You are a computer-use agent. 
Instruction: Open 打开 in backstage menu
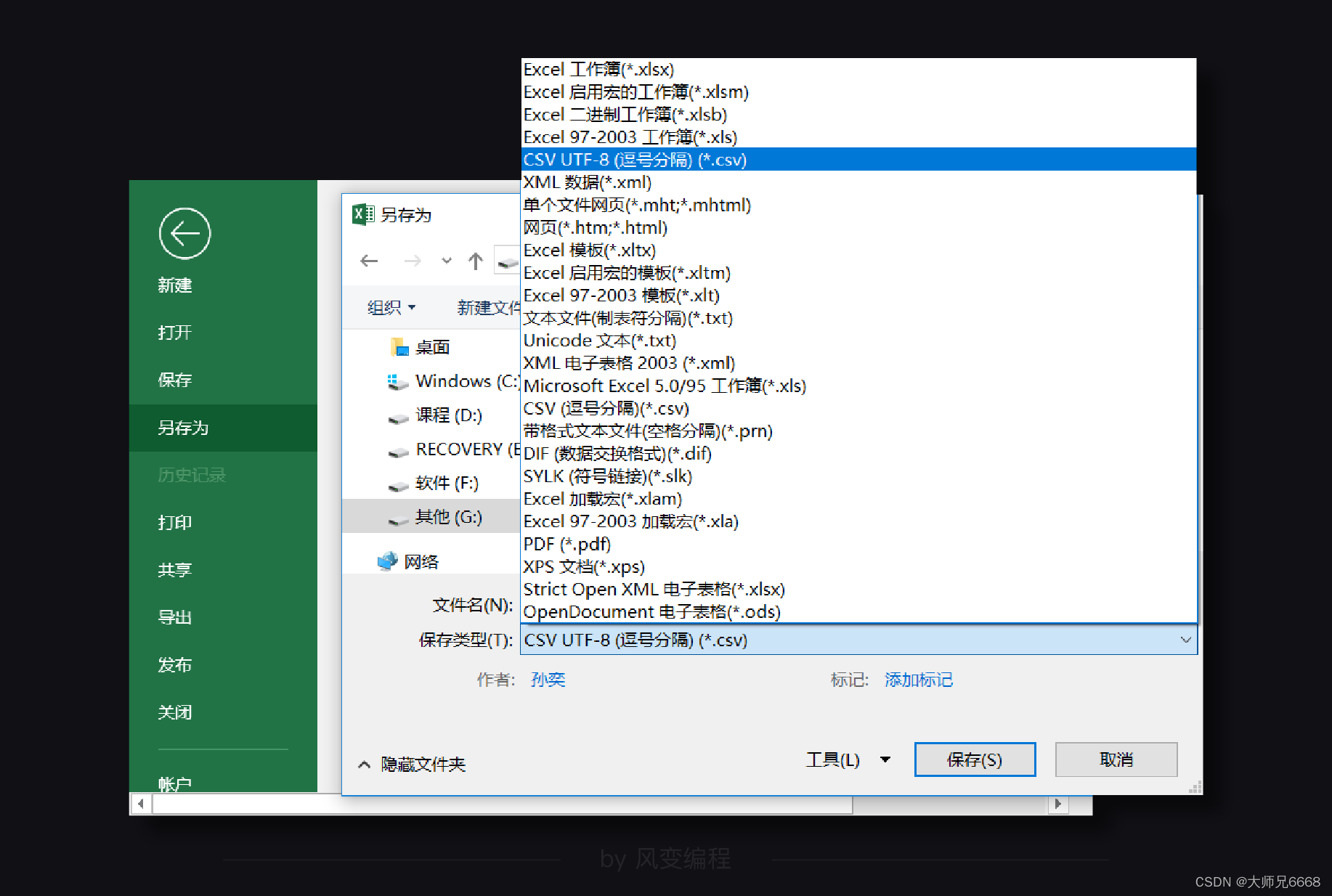[175, 333]
